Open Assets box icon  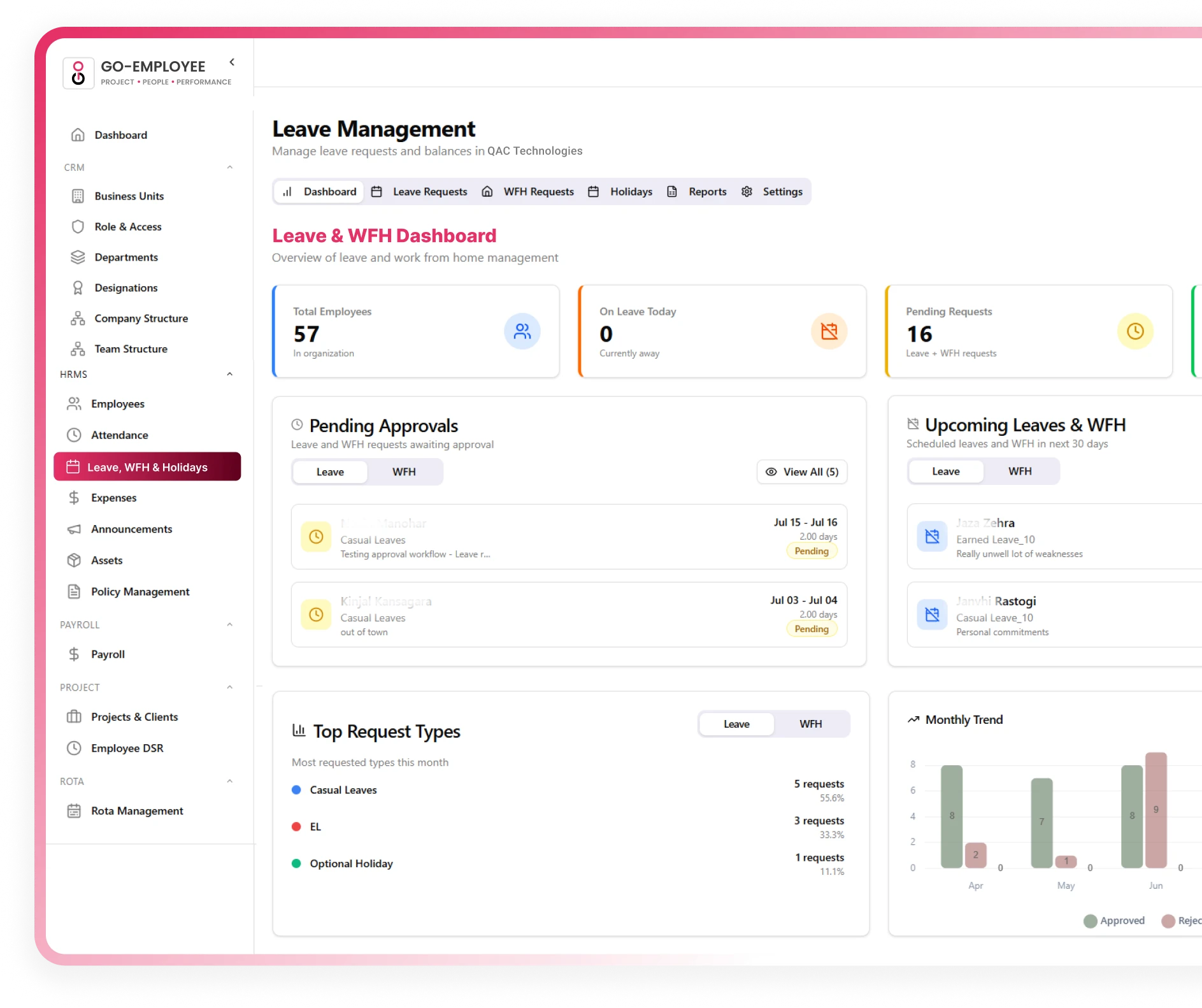[x=74, y=560]
